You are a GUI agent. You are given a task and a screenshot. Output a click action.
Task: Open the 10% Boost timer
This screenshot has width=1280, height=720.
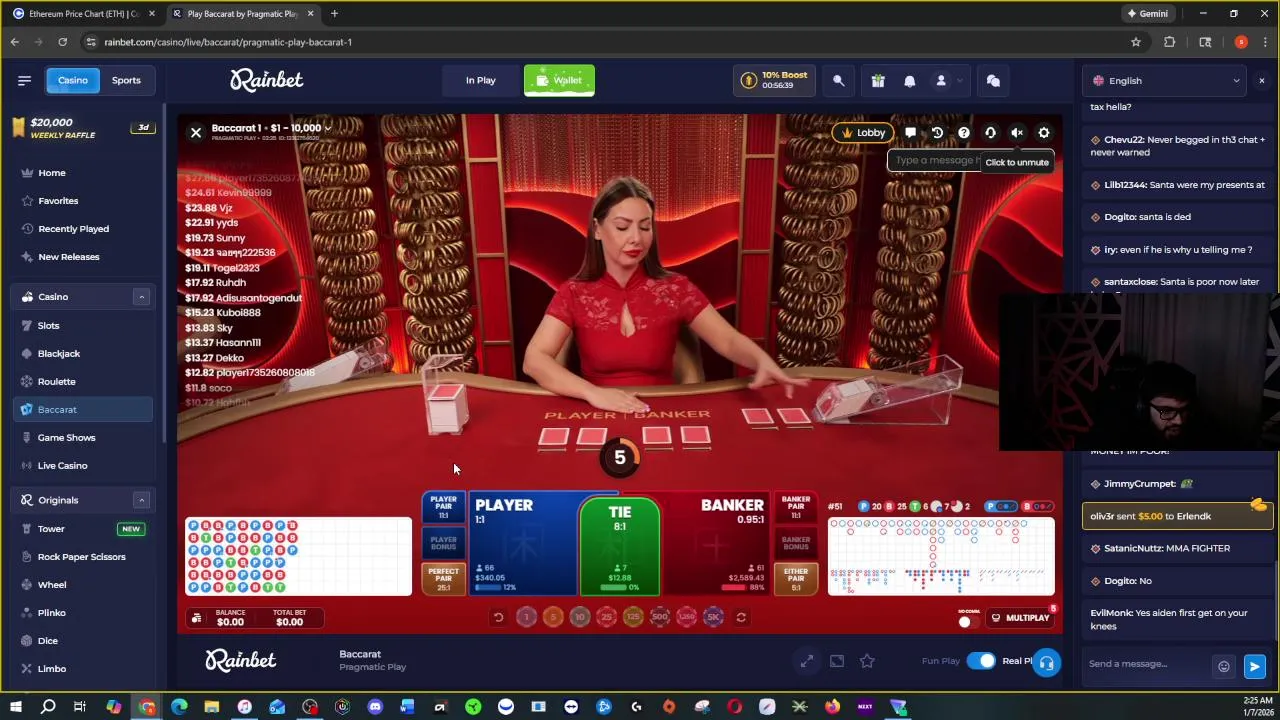774,80
